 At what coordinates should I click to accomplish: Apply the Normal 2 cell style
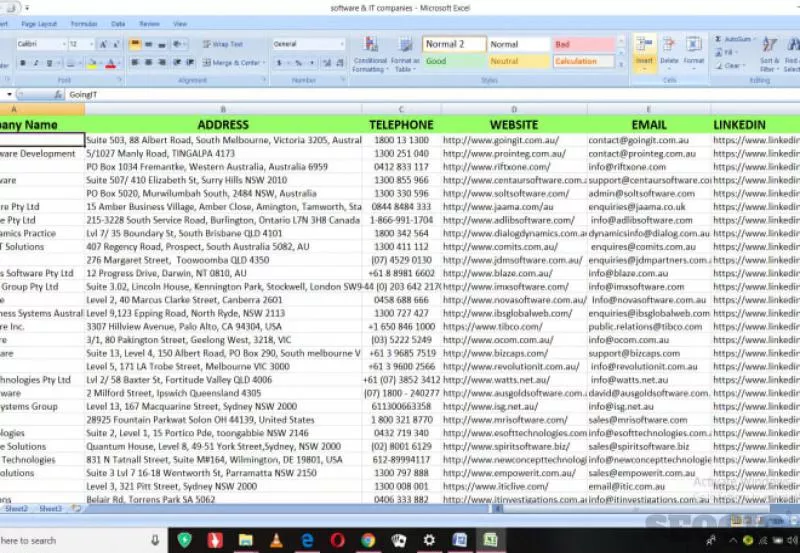tap(454, 44)
